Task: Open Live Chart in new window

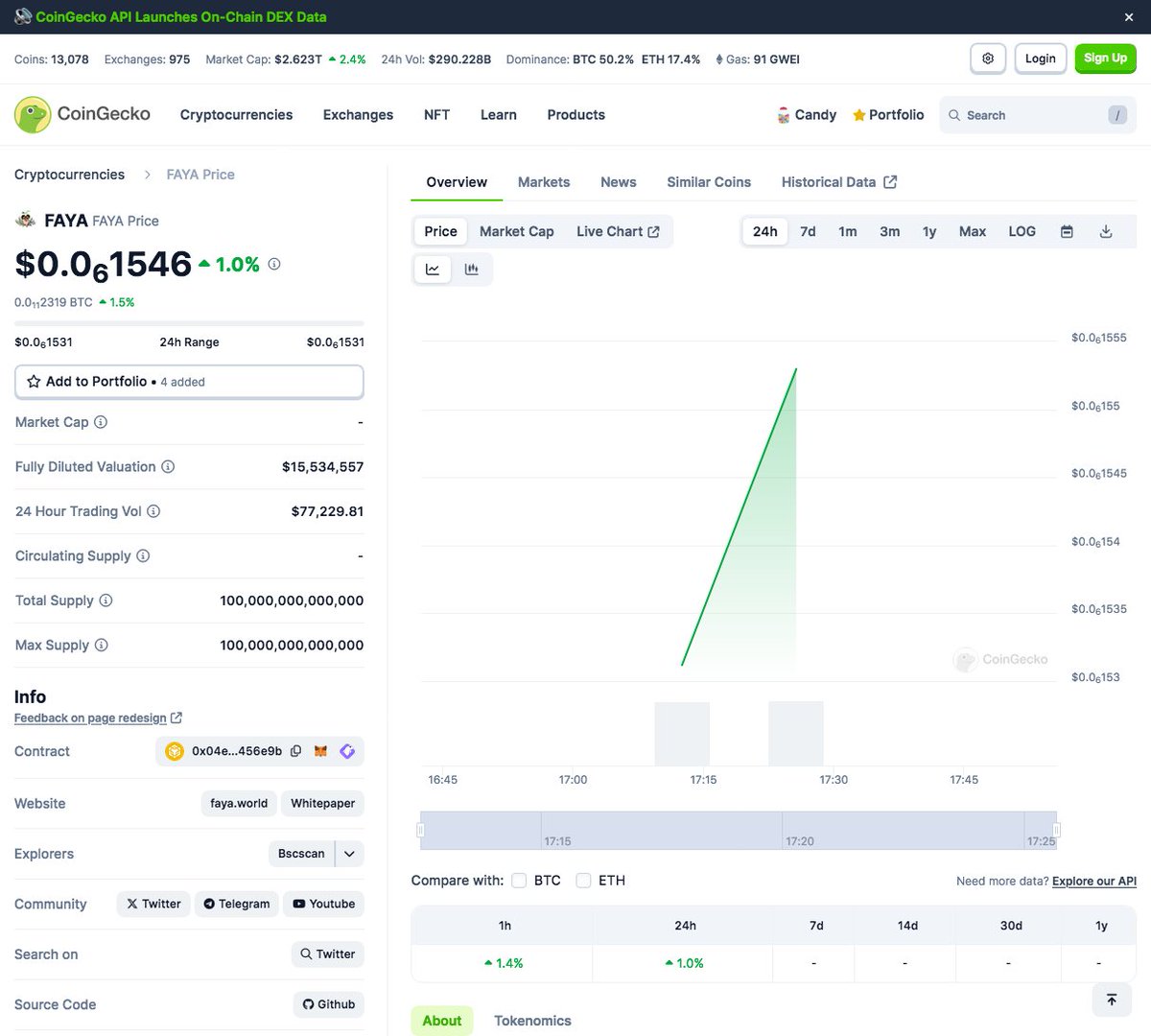Action: (618, 231)
